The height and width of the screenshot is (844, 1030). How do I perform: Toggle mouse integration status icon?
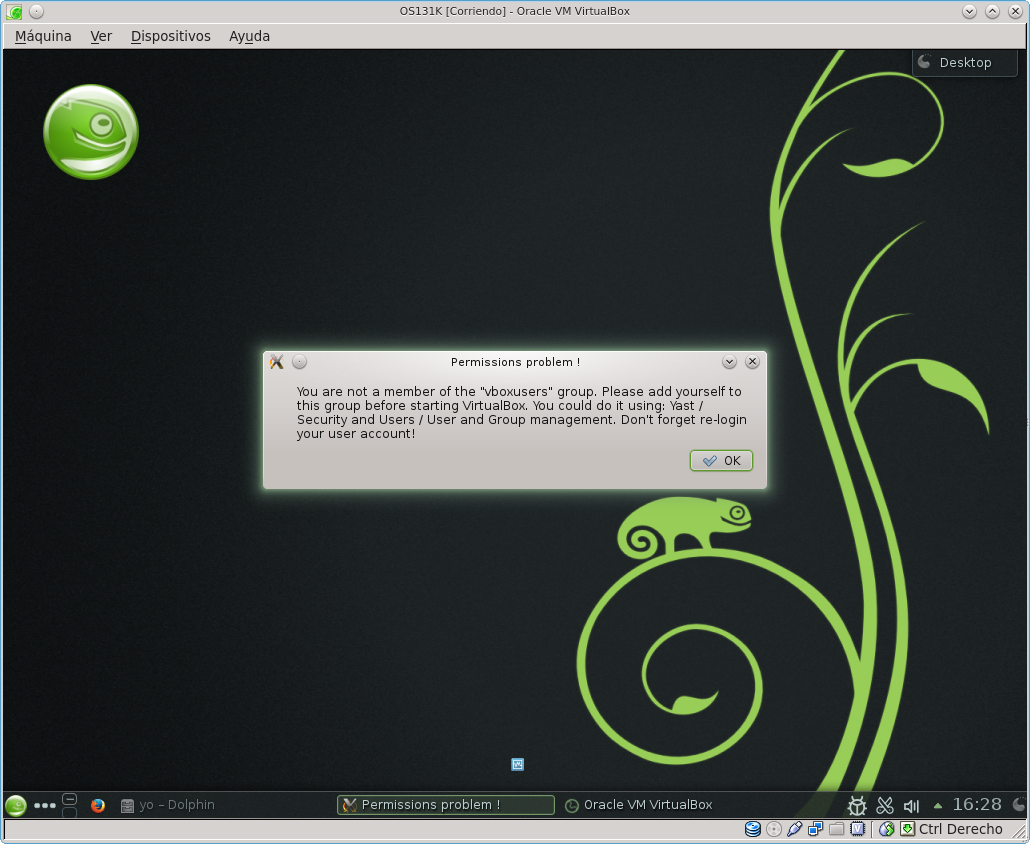[x=886, y=829]
